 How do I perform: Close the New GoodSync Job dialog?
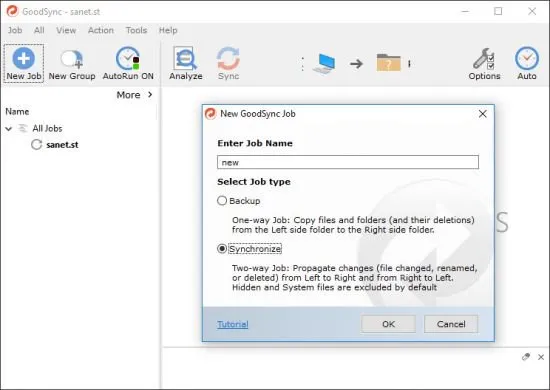(x=483, y=114)
